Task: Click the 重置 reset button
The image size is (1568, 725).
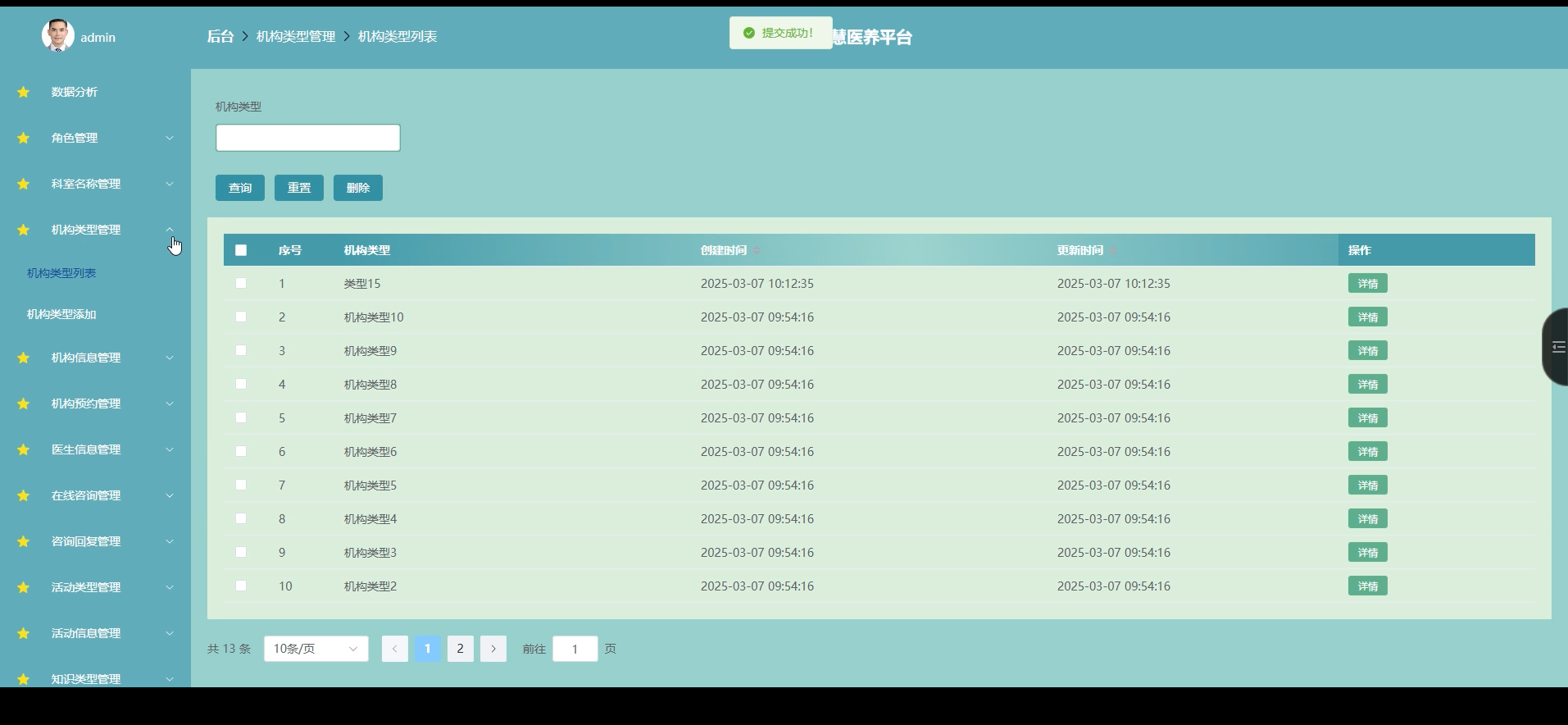Action: (299, 188)
